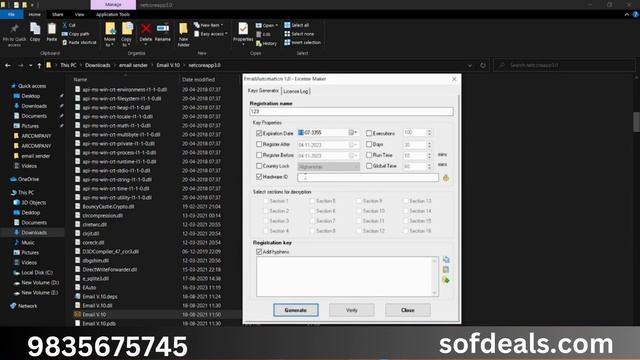Uncheck the Hardware ID checkbox
The image size is (640, 360).
(259, 177)
